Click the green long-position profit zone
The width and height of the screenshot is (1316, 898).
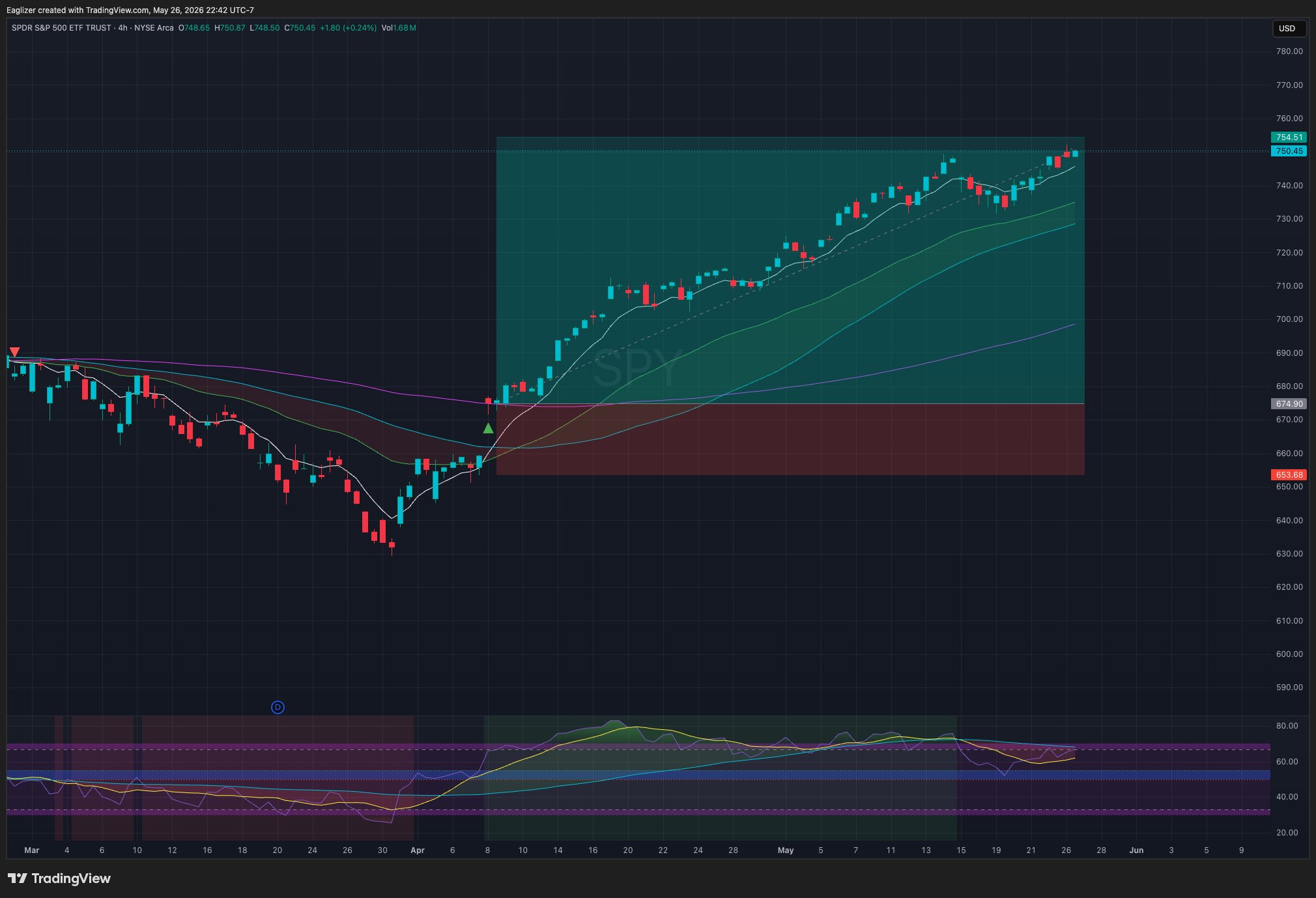point(790,270)
